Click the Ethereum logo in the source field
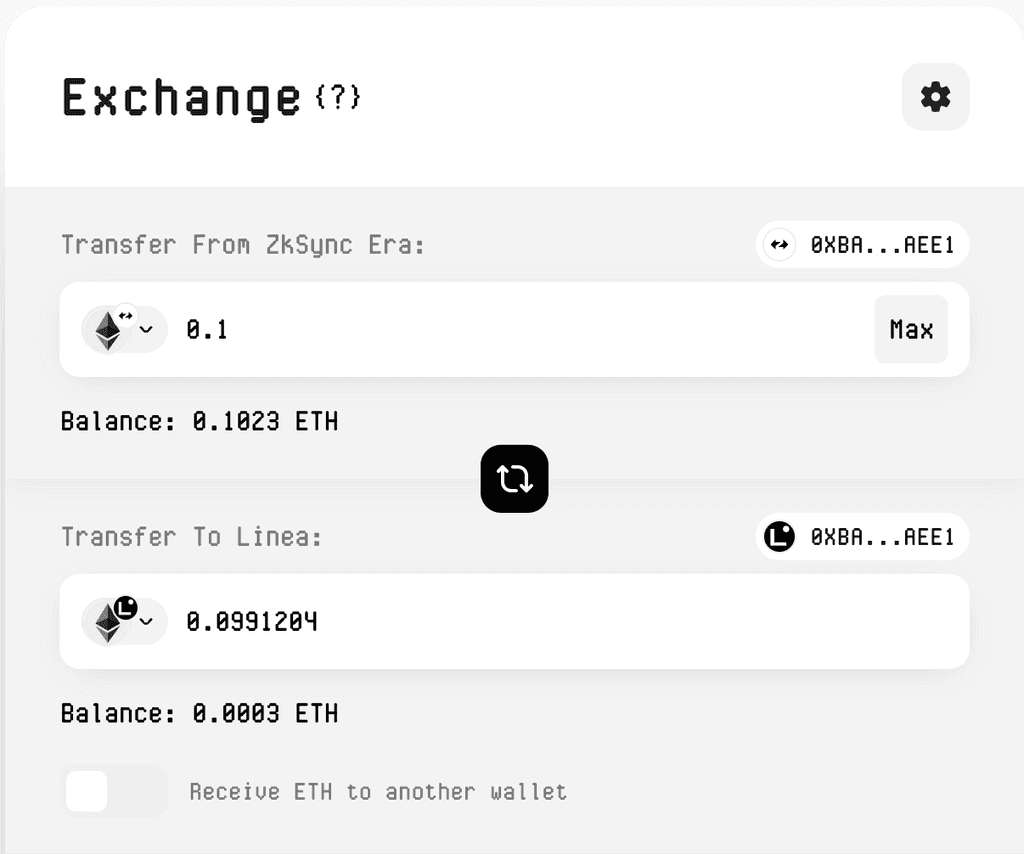This screenshot has height=854, width=1024. (108, 330)
